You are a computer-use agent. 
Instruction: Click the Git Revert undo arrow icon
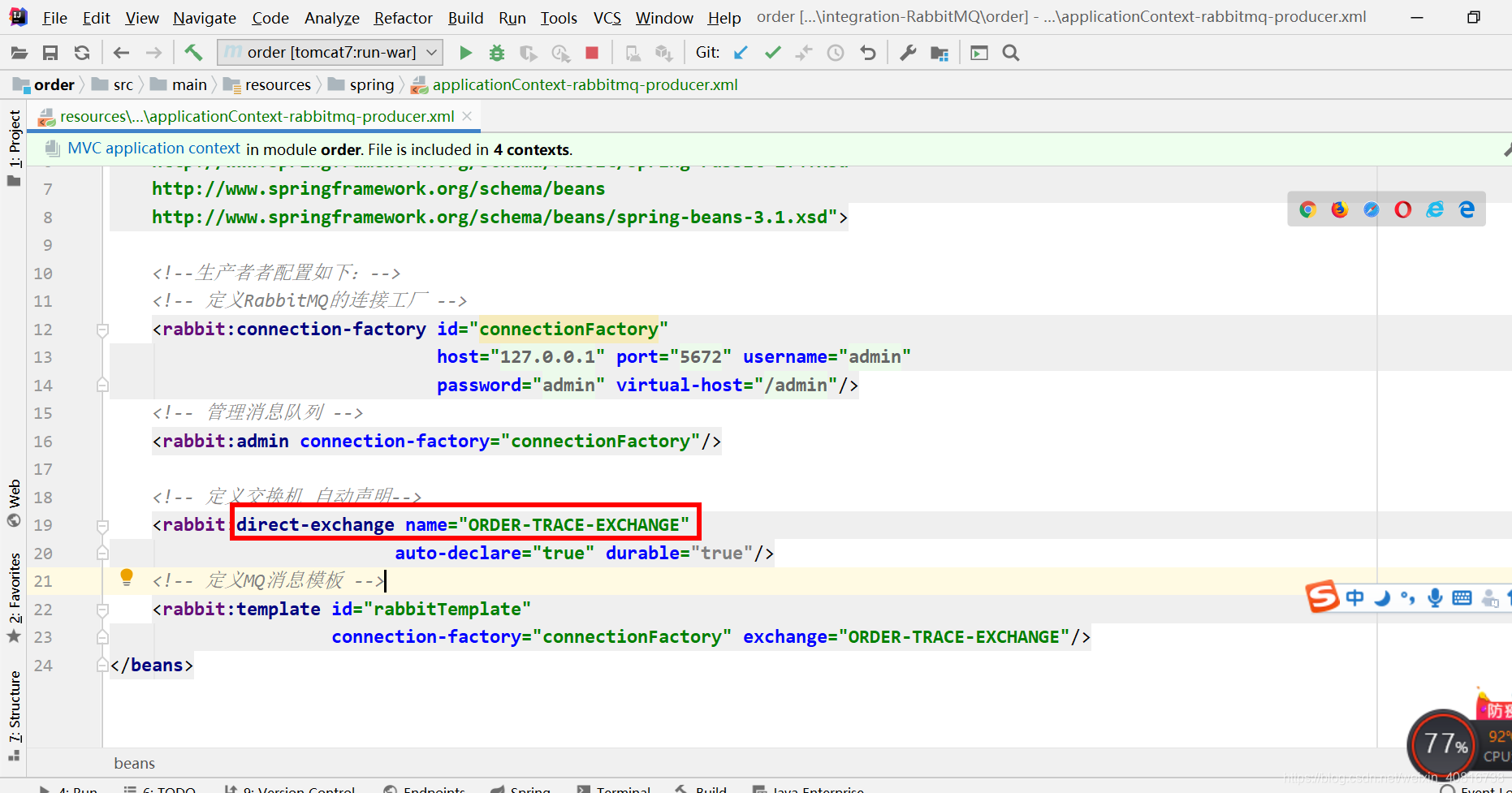[x=868, y=53]
